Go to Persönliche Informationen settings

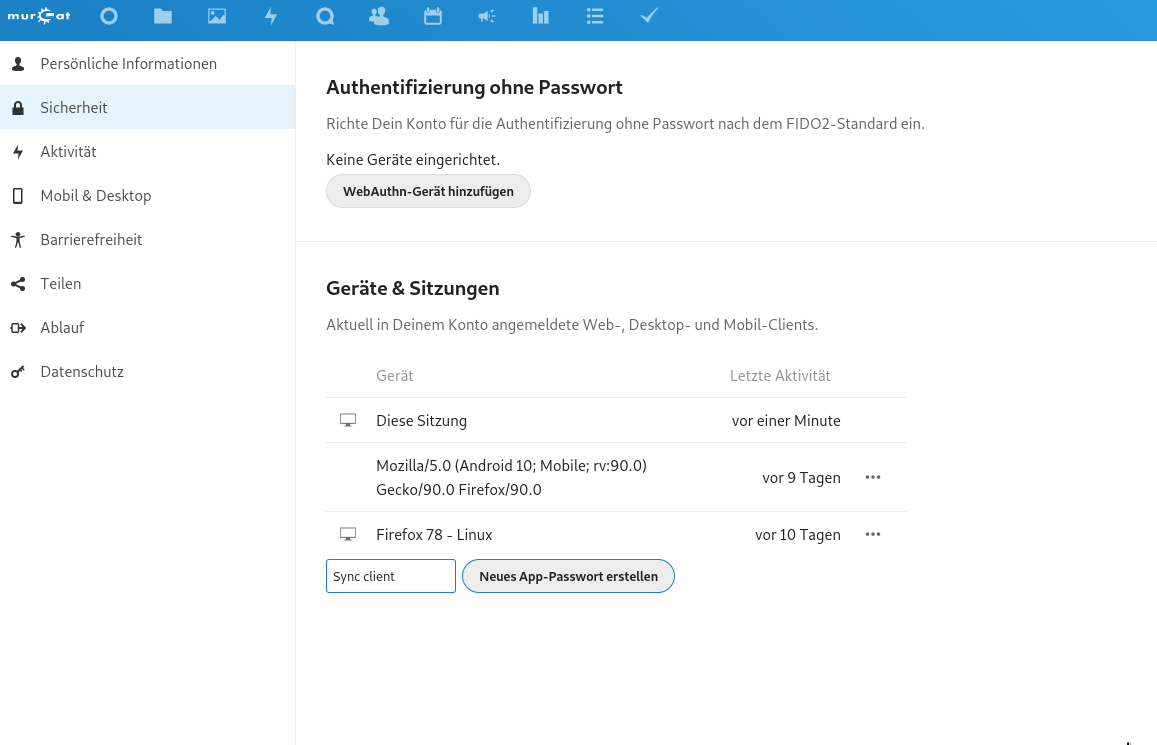pos(128,64)
